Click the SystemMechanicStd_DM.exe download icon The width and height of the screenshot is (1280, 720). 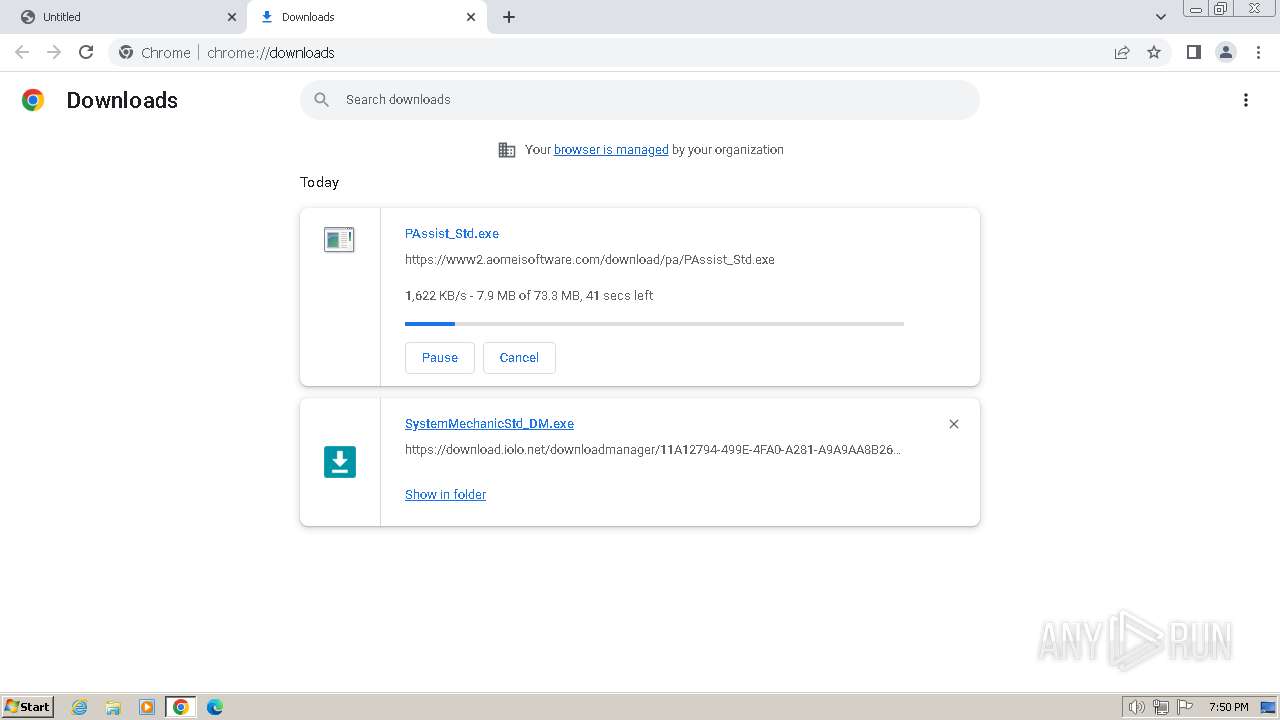point(340,462)
